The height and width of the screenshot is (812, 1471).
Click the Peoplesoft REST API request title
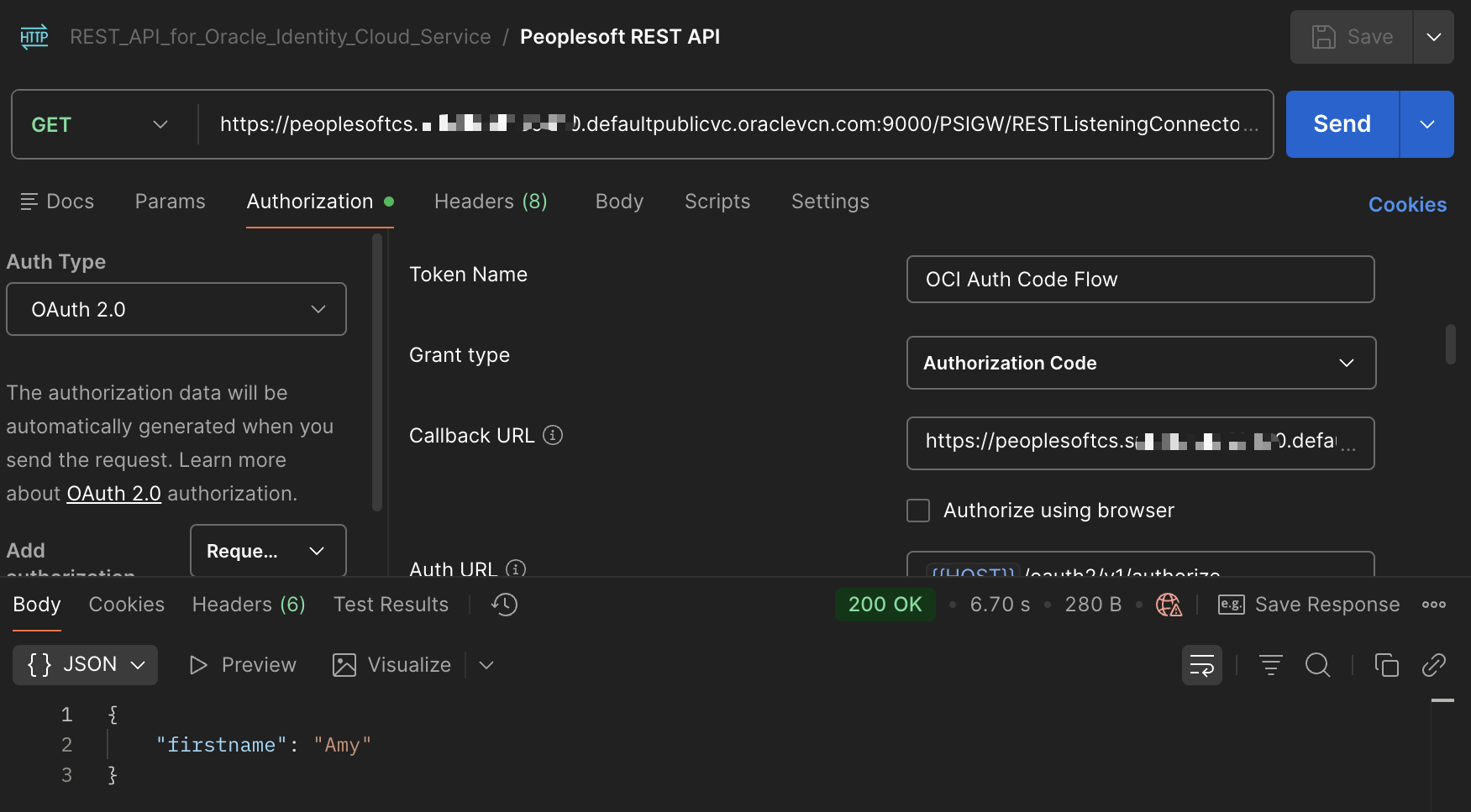[x=620, y=37]
